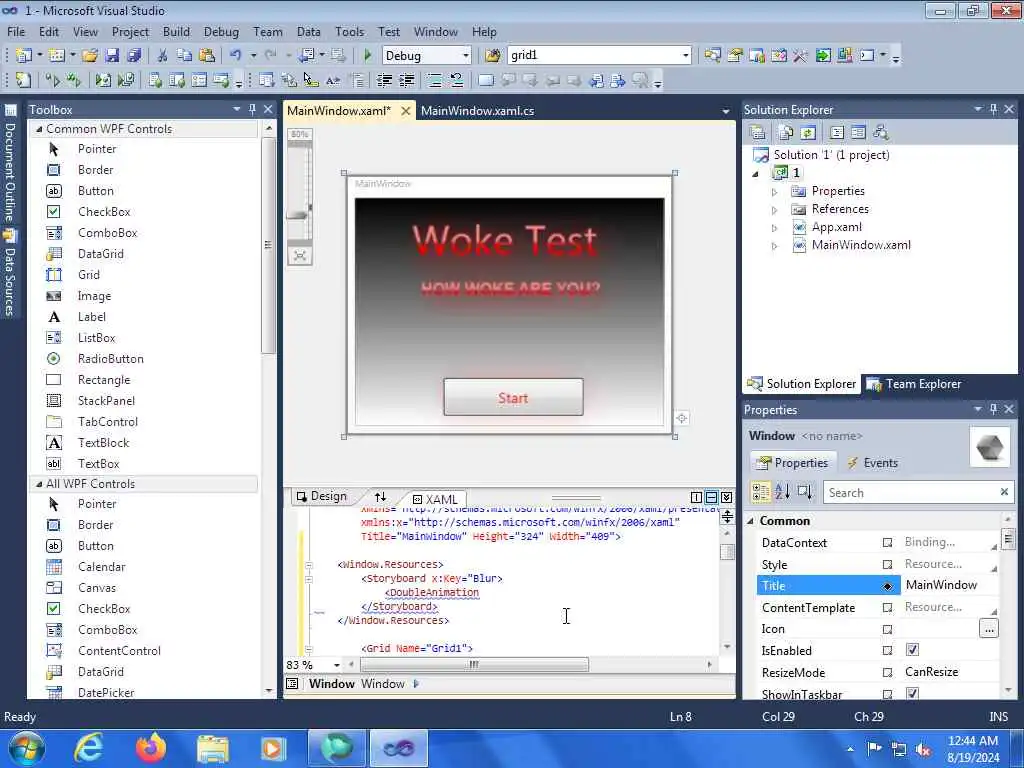Click the Save All toolbar icon

pos(133,56)
